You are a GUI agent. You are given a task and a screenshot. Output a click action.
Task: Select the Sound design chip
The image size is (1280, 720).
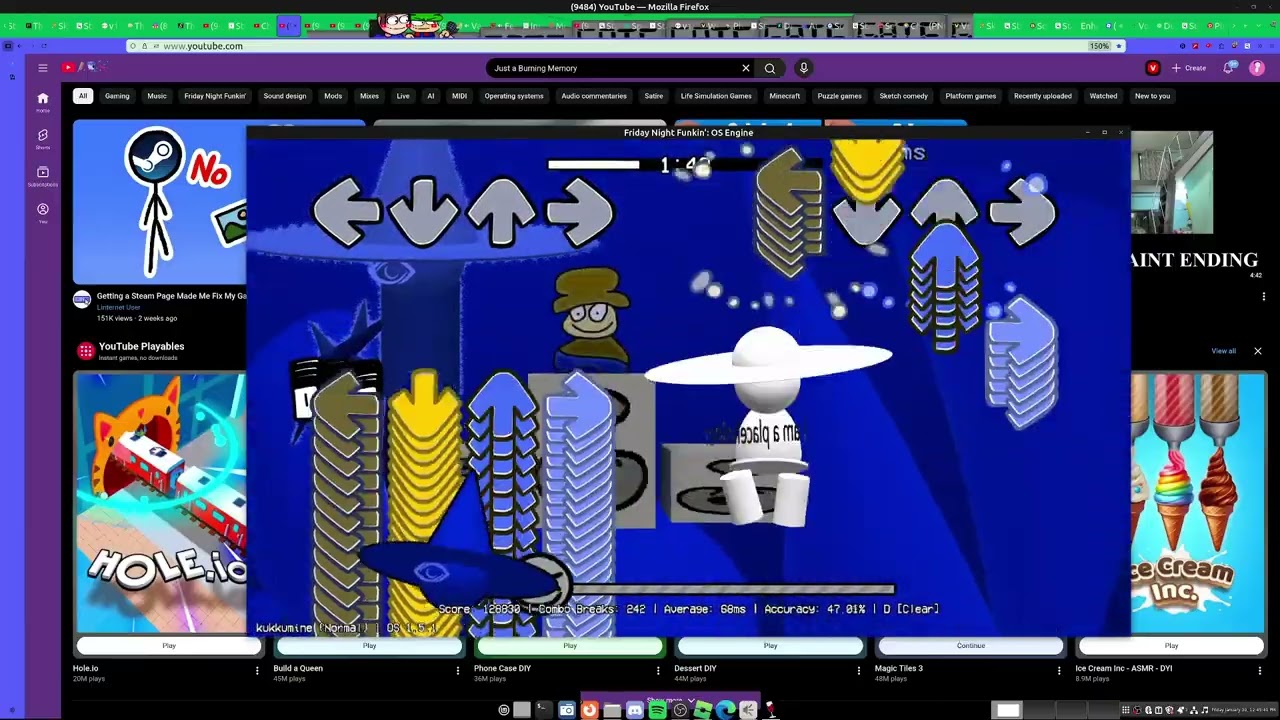[x=285, y=96]
